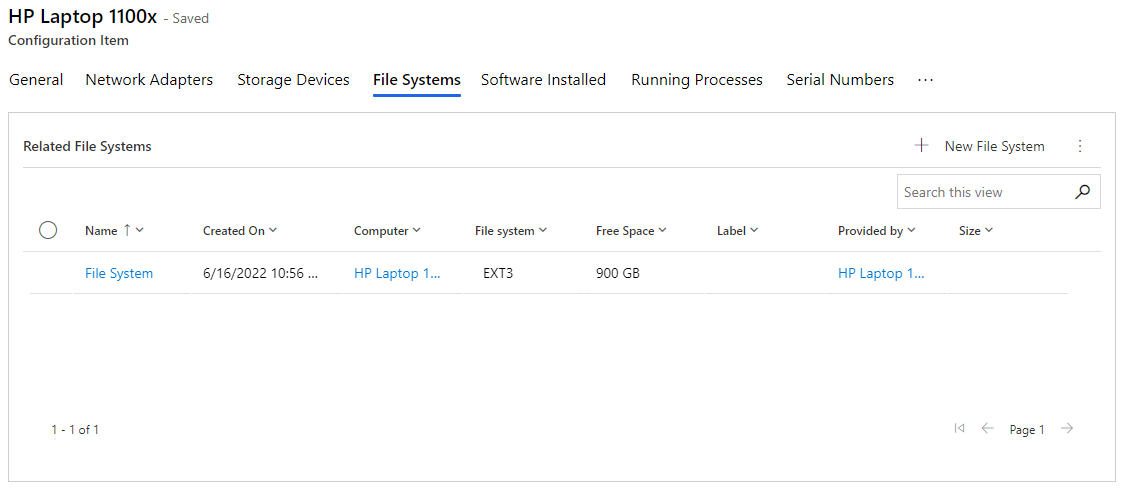Click next page arrow

tap(1068, 429)
